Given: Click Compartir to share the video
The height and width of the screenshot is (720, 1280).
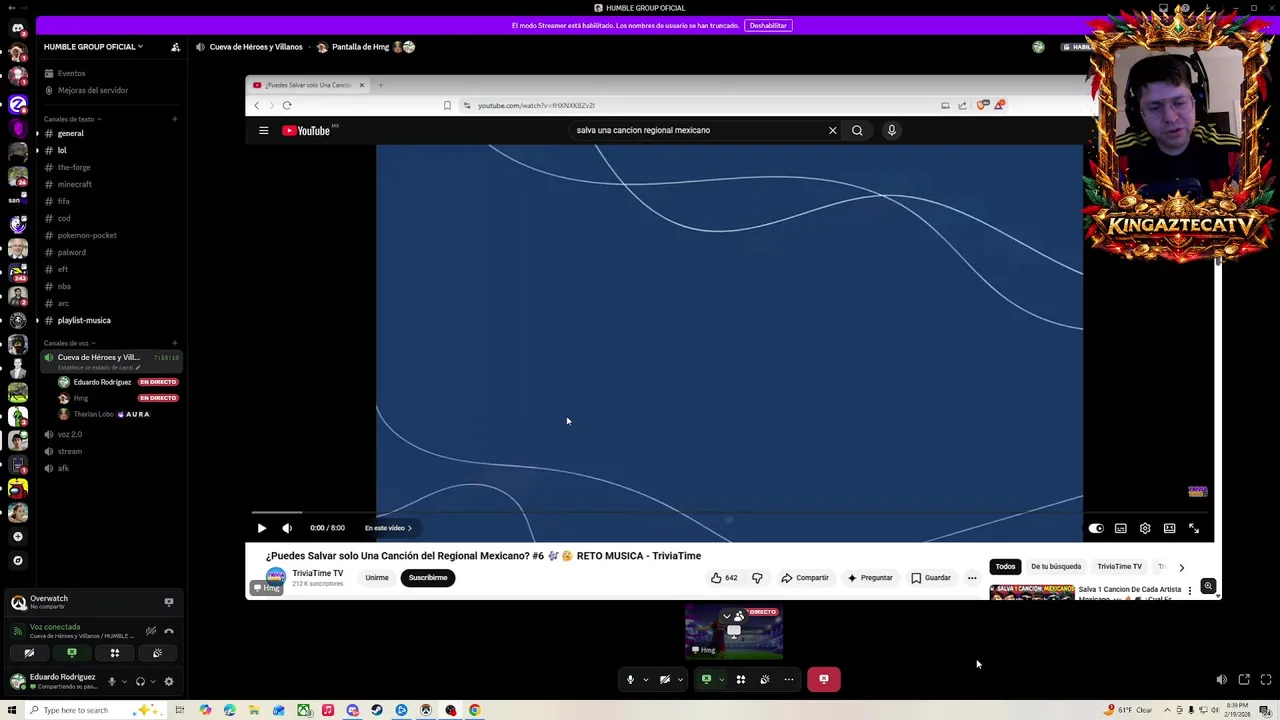Looking at the screenshot, I should click(805, 578).
